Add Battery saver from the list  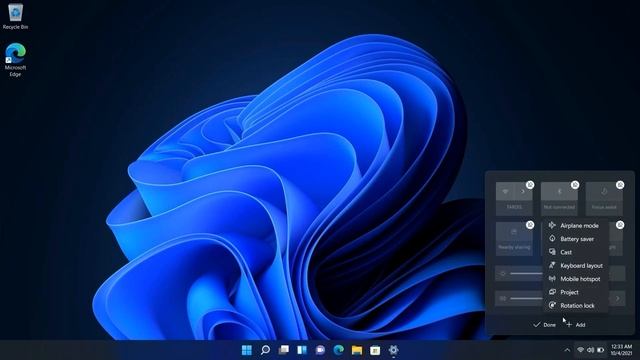(x=576, y=239)
